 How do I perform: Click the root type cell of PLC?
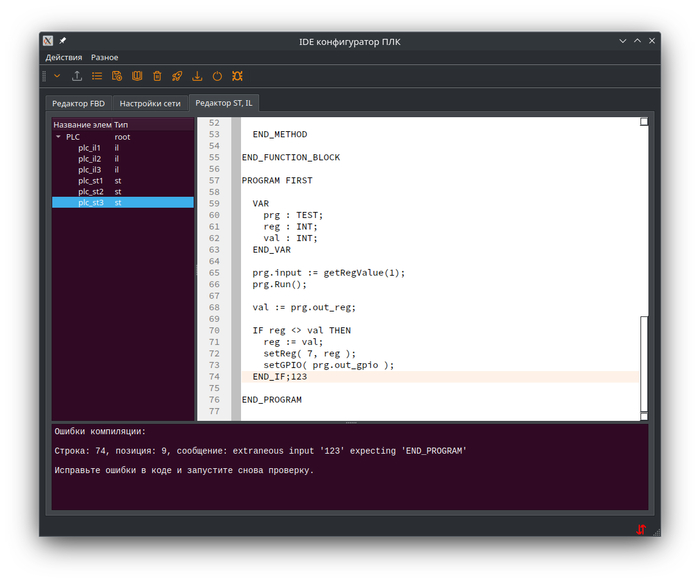(x=122, y=137)
